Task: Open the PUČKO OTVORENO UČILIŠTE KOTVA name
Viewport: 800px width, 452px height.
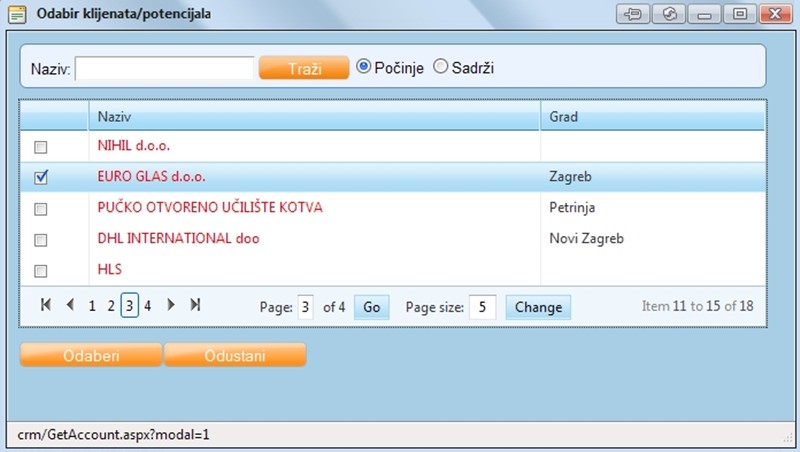Action: pos(210,207)
